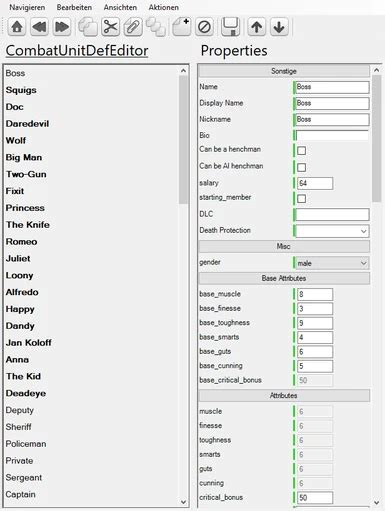Open the Death Protection dropdown

tap(332, 231)
